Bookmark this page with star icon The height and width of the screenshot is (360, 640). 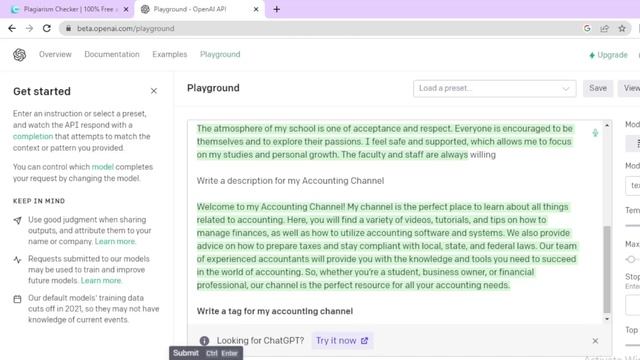[x=622, y=29]
